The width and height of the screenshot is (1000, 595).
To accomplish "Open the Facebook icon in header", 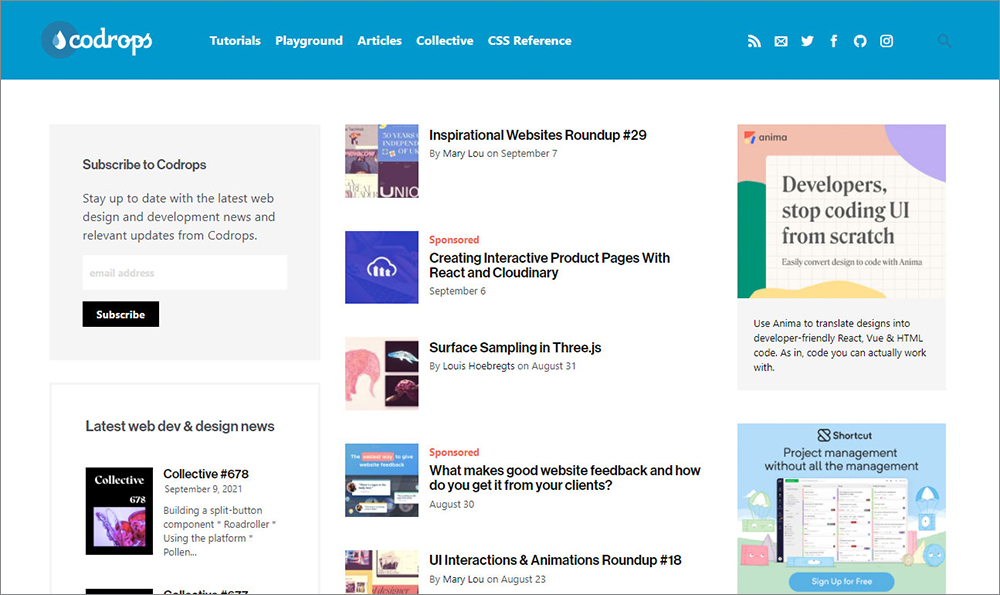I will pos(834,41).
